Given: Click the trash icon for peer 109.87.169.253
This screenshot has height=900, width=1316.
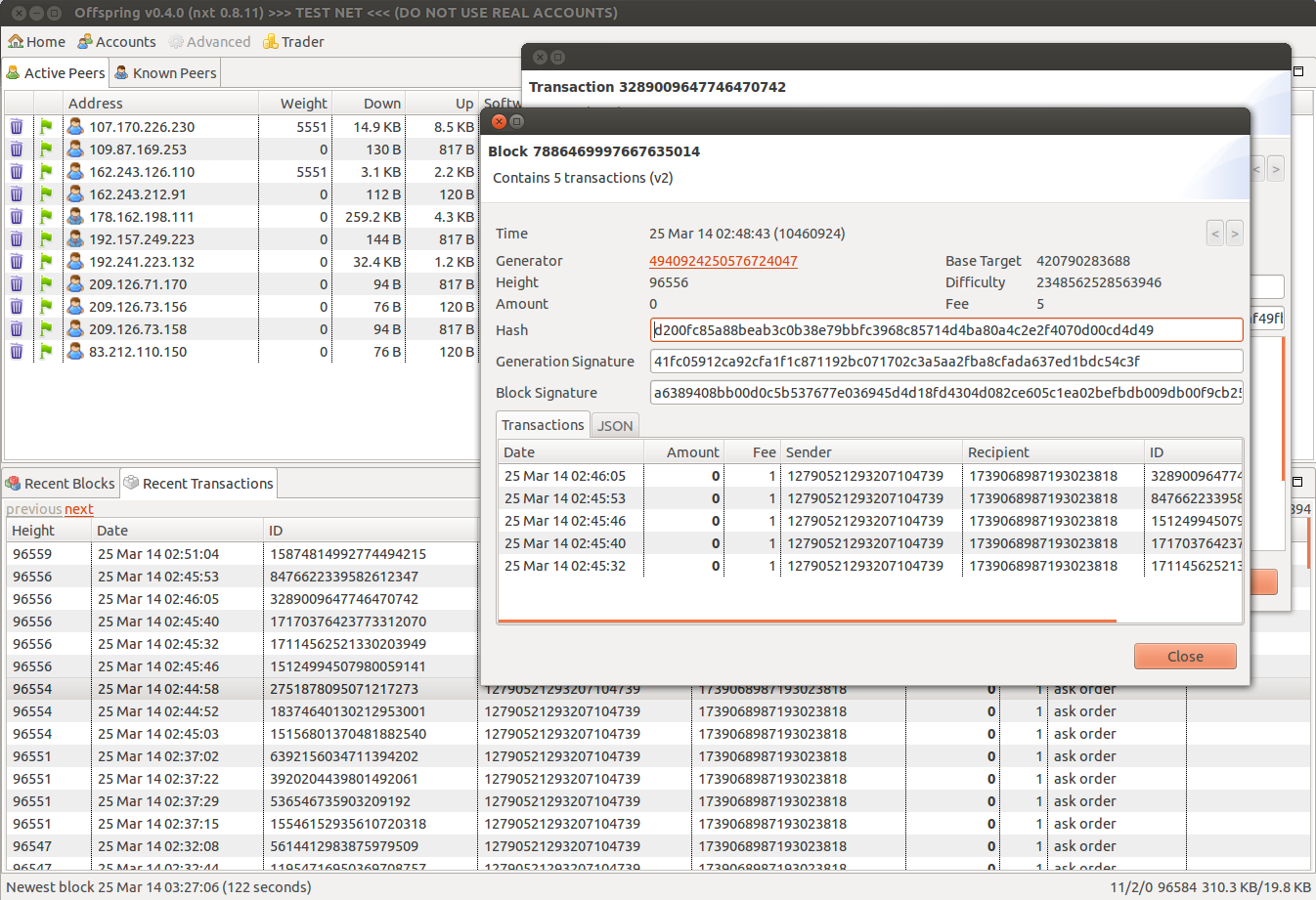Looking at the screenshot, I should [17, 150].
